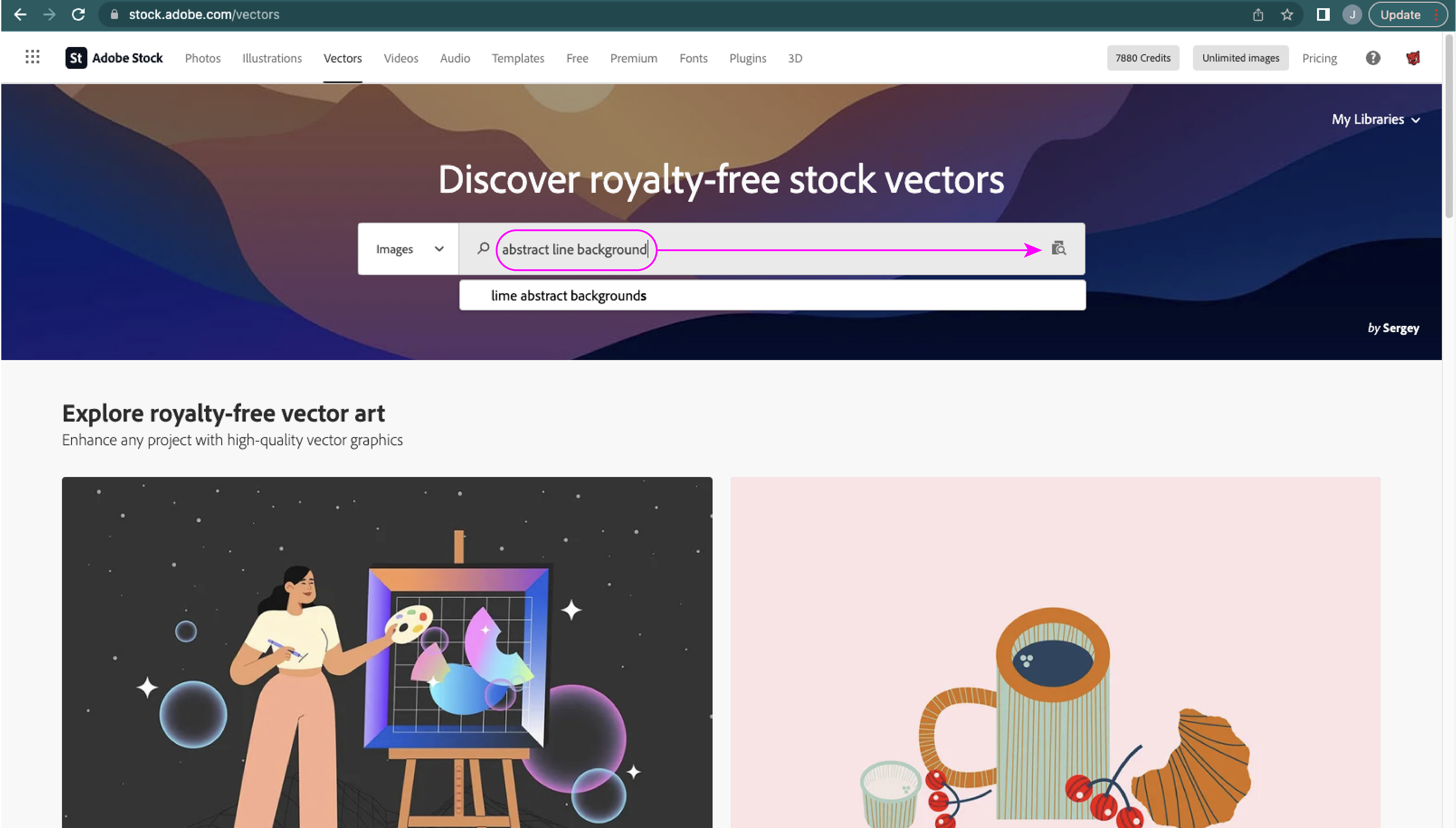Open the Pricing link
Viewport: 1456px width, 828px height.
[1319, 58]
